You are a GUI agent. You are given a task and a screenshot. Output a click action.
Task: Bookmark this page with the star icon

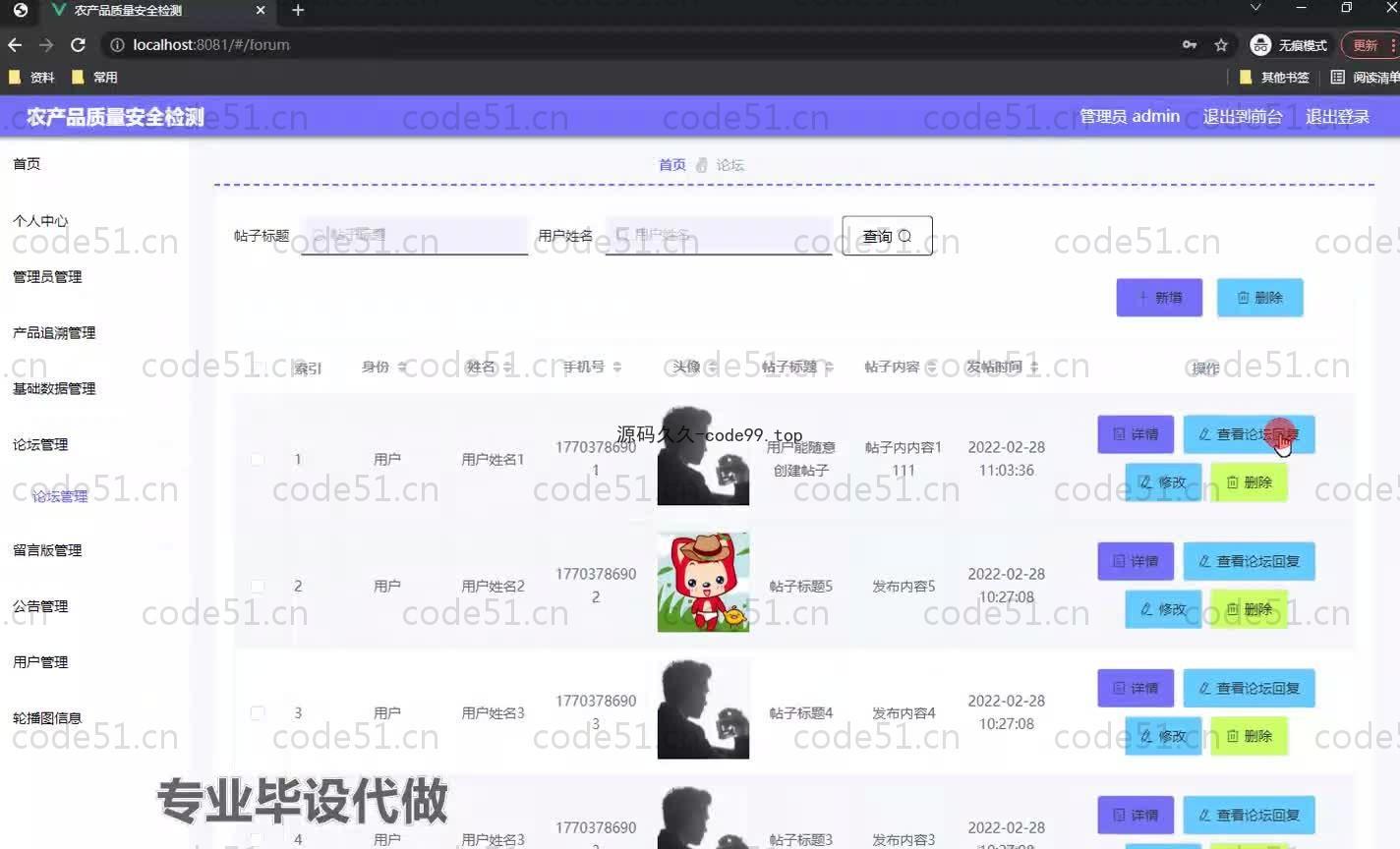pos(1221,45)
